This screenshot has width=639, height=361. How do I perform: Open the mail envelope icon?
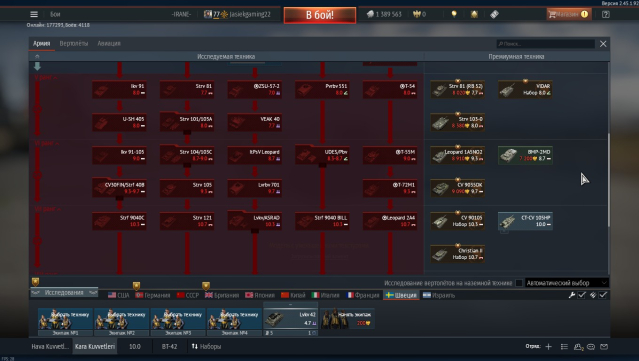[604, 347]
